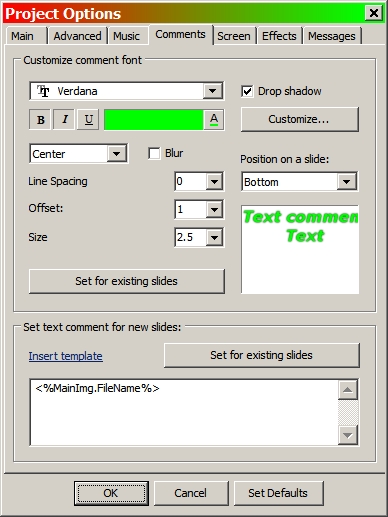This screenshot has height=517, width=388.
Task: Open the Verdana font dropdown
Action: coord(213,91)
